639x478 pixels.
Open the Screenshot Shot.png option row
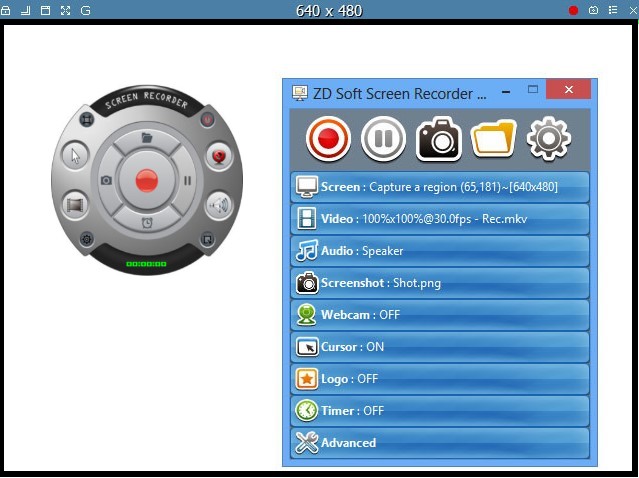tap(440, 283)
